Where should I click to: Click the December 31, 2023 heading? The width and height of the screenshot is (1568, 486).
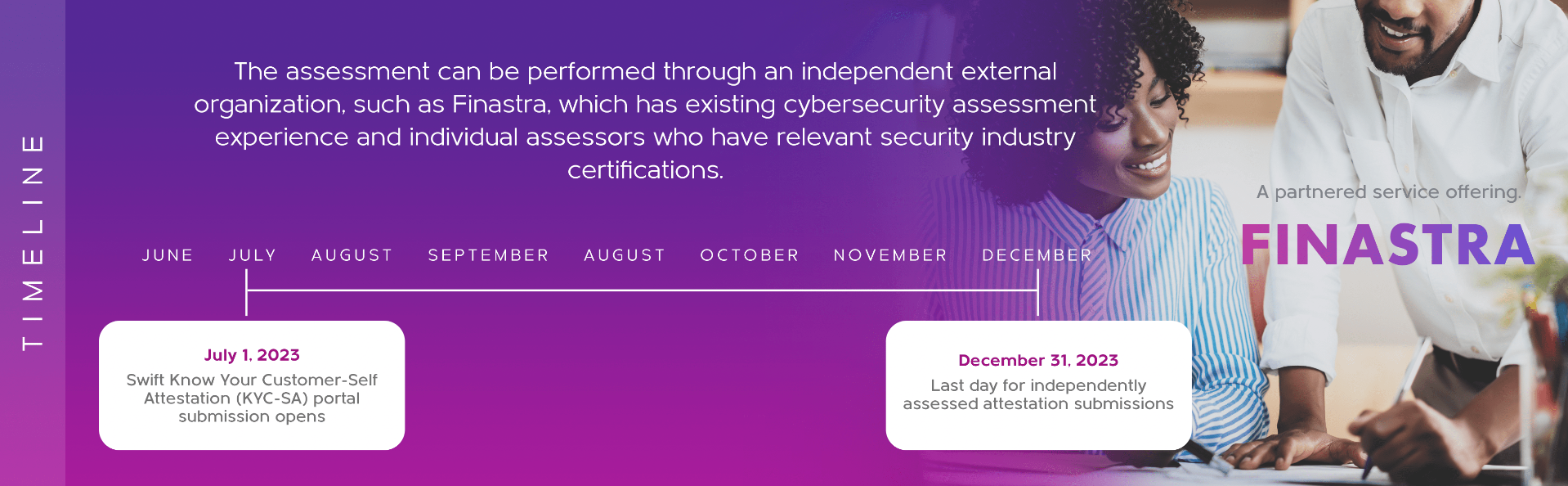(x=1038, y=360)
